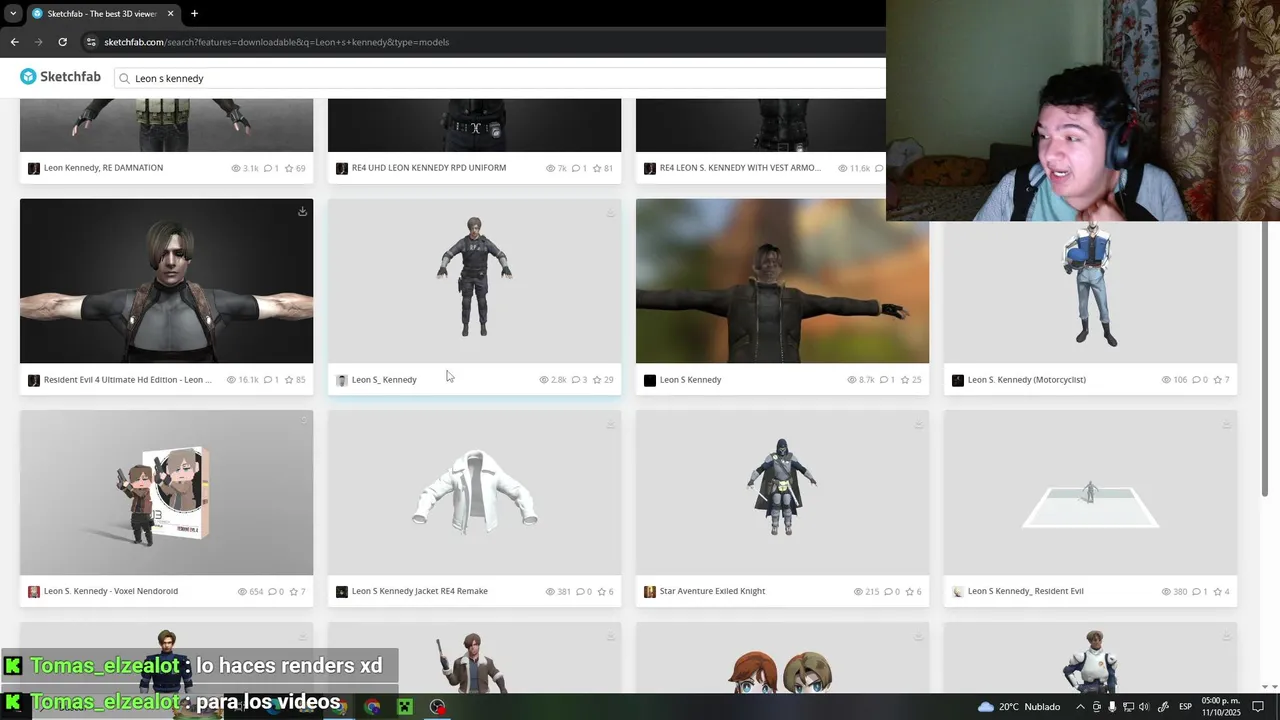Click the ESP language indicator
The image size is (1280, 720).
[x=1185, y=706]
